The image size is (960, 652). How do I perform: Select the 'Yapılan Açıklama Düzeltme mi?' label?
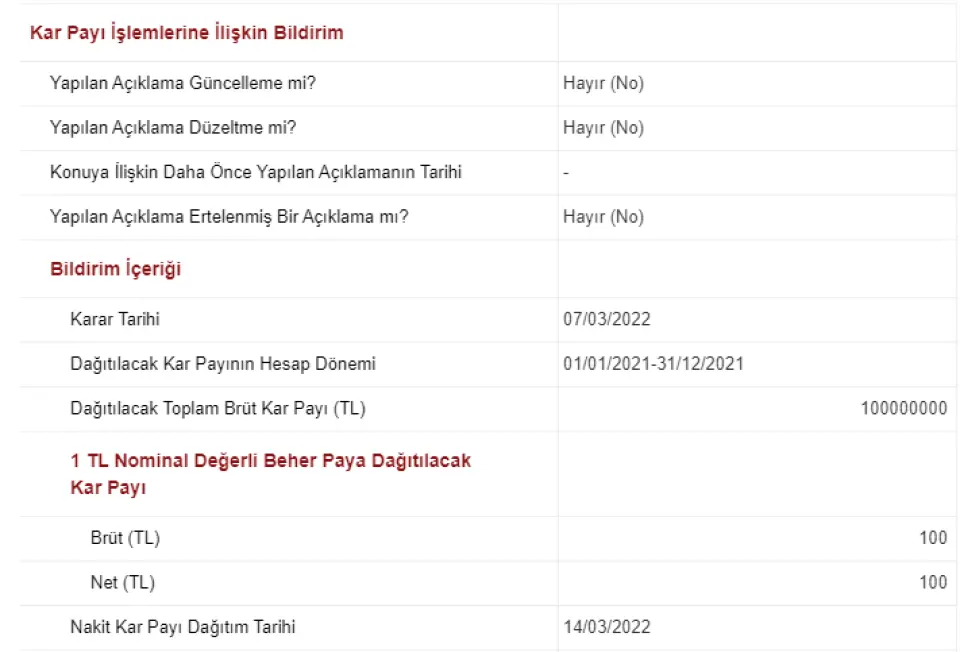173,128
